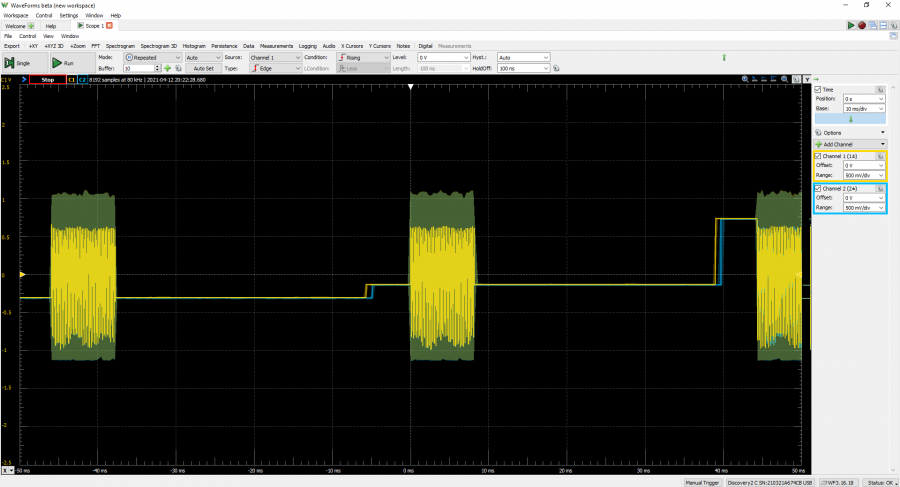
Task: Click the Y axis button above the plot
Action: [807, 79]
